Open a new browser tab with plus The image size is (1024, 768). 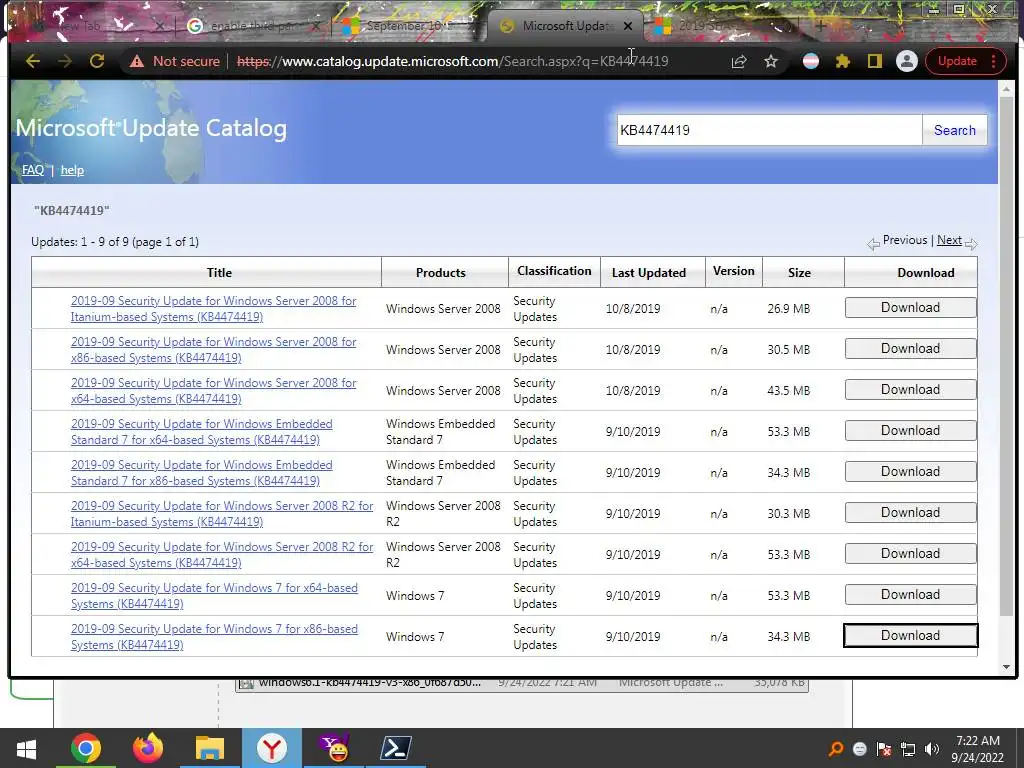tap(820, 26)
